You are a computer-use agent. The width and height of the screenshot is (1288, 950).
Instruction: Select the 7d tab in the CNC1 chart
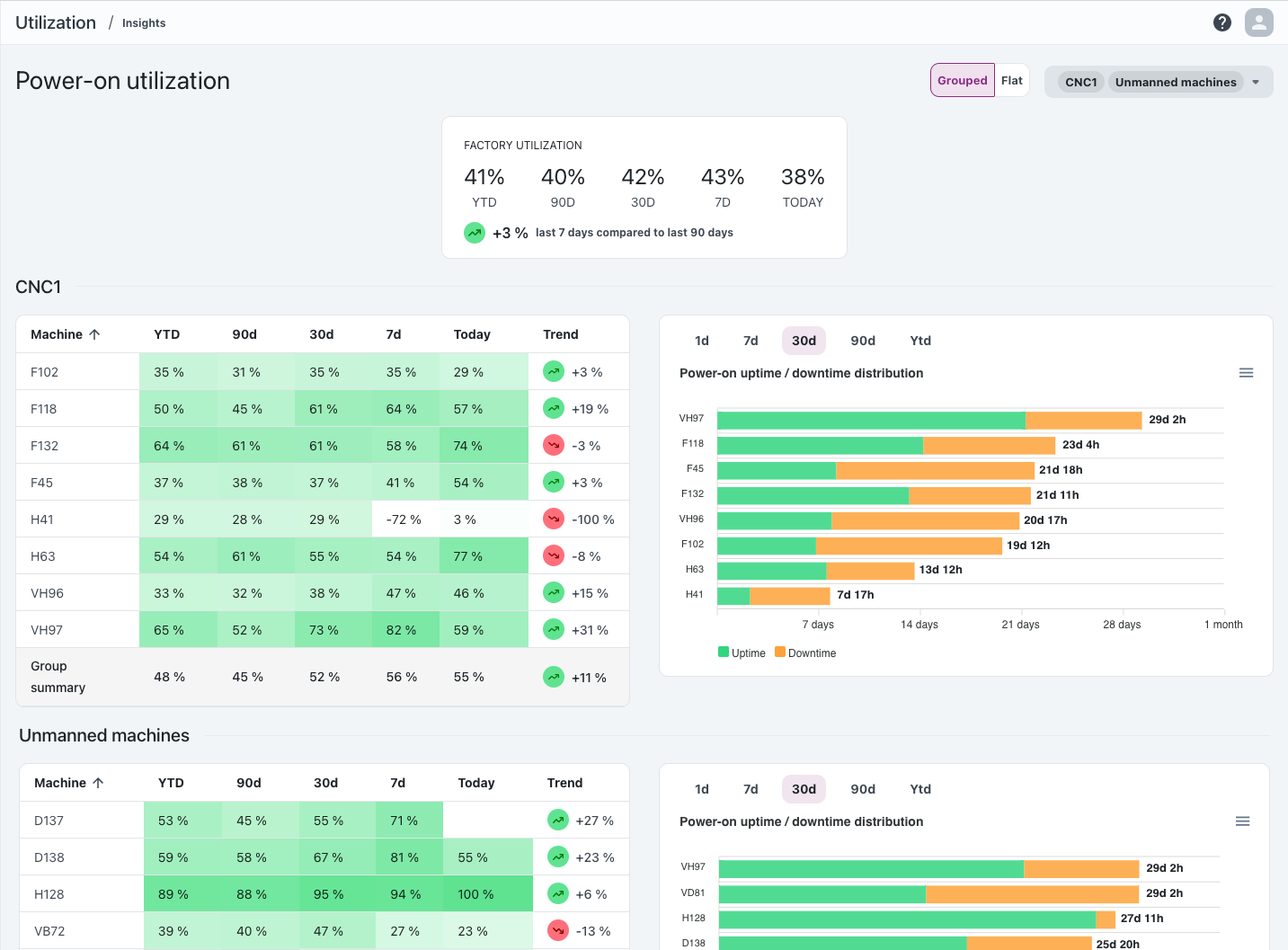coord(751,341)
